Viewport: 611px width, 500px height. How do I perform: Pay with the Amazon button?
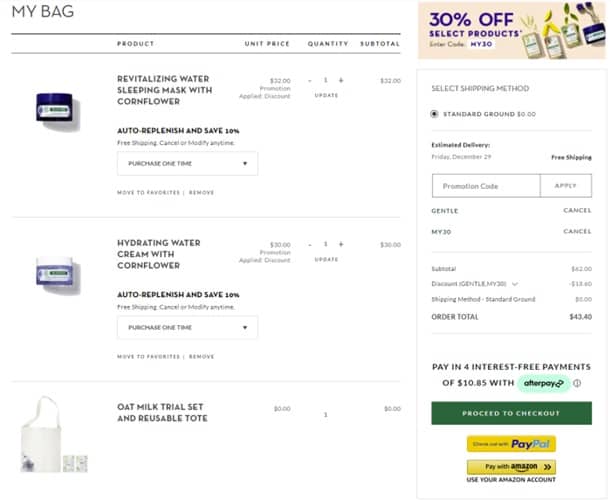(511, 467)
